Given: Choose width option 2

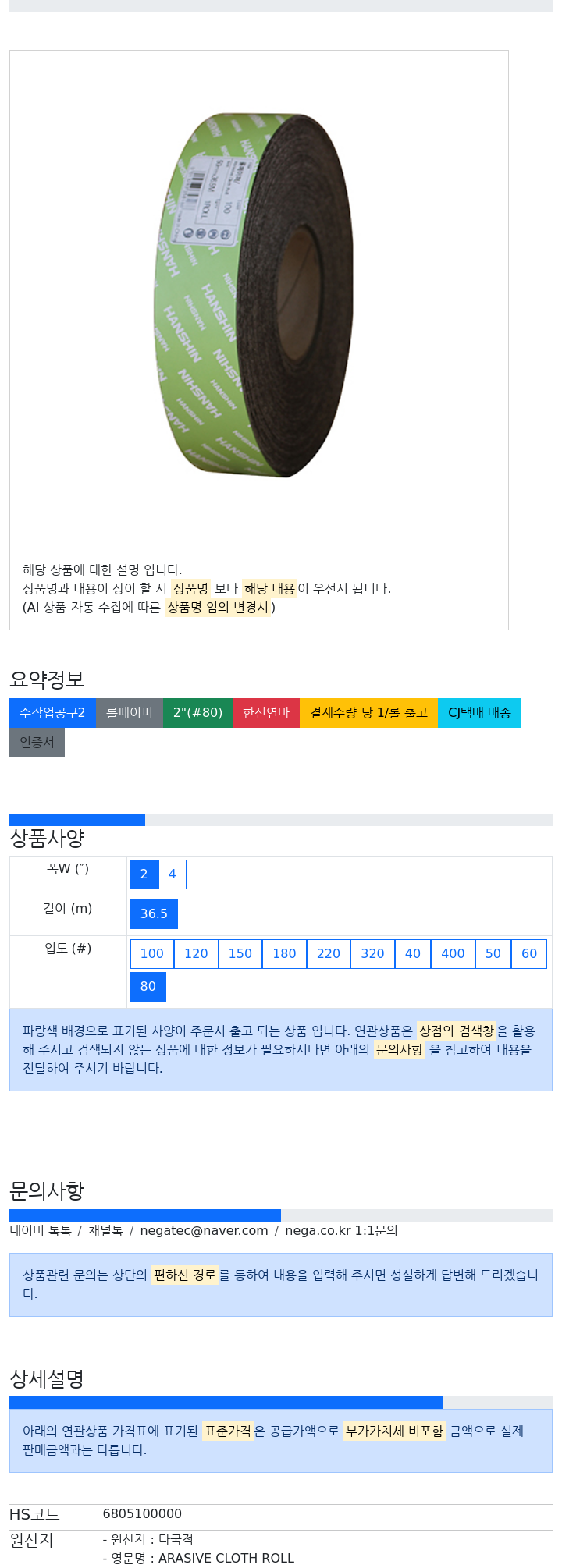Looking at the screenshot, I should (144, 874).
